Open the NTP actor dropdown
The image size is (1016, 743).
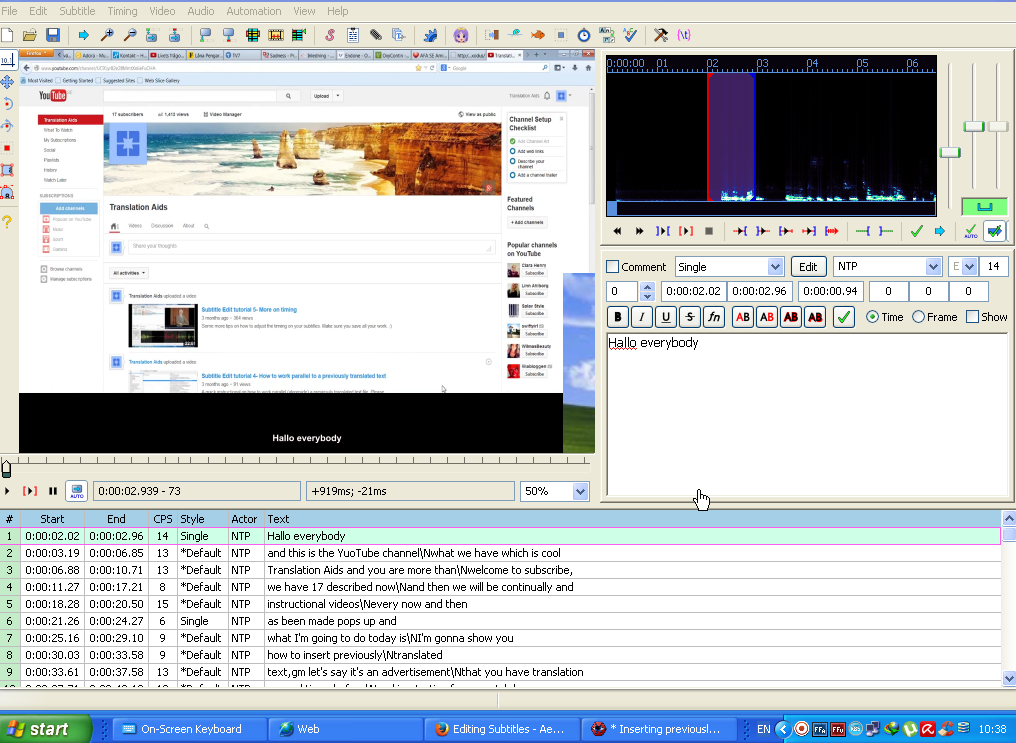point(934,267)
